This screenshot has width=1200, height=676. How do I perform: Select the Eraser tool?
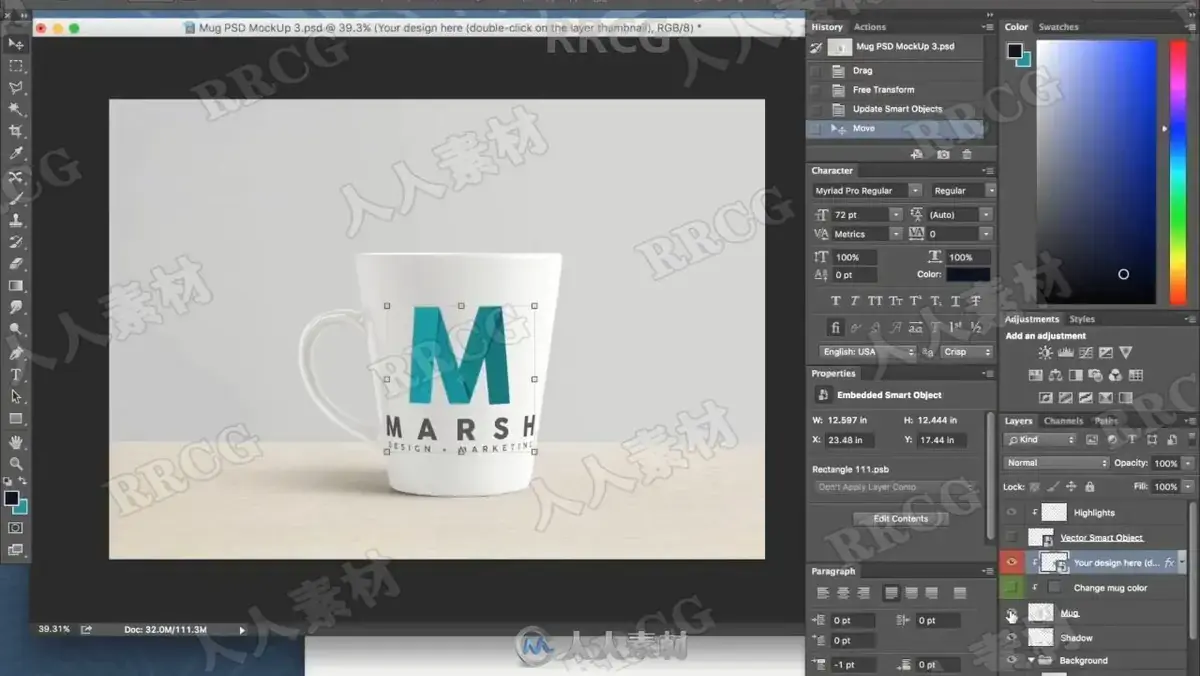[16, 264]
